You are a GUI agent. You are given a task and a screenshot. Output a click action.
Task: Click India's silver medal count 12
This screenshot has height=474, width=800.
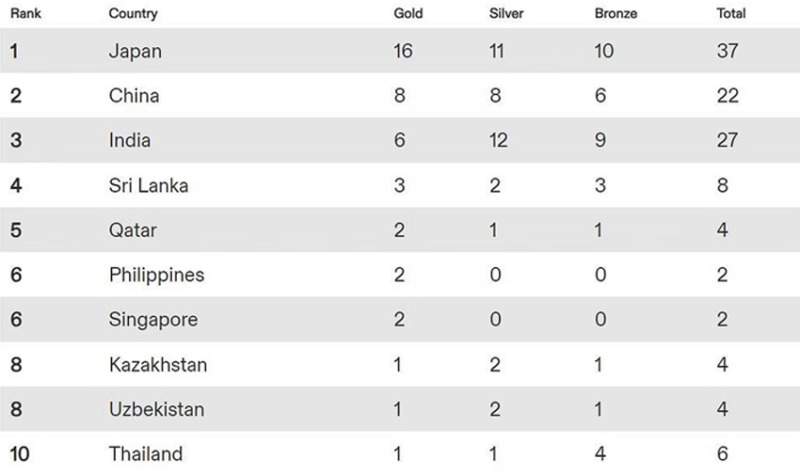[498, 140]
